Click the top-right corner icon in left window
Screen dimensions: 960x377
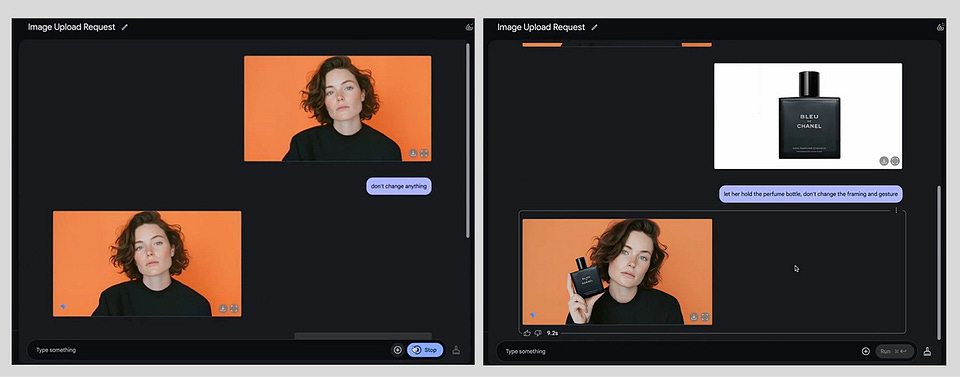point(469,27)
